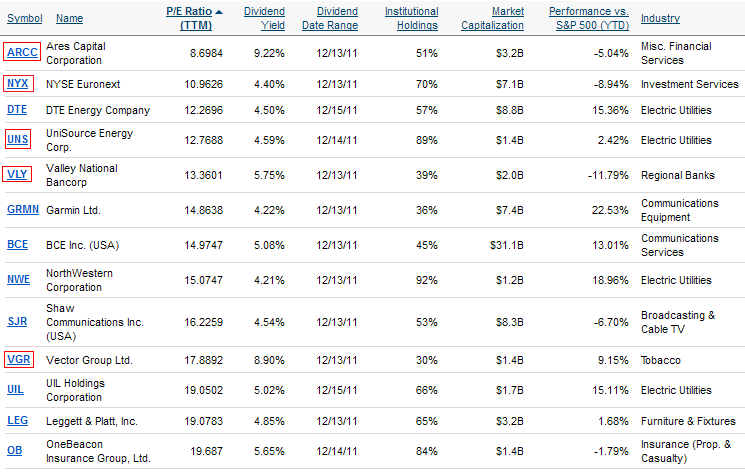Viewport: 745px width, 473px height.
Task: Select the DTE Energy Company name cell
Action: (x=98, y=111)
